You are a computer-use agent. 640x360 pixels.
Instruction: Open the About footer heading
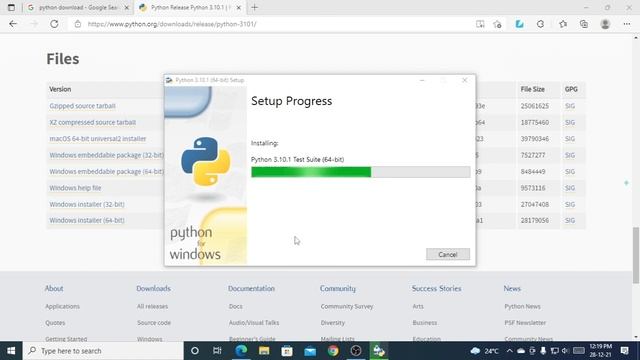coord(54,288)
